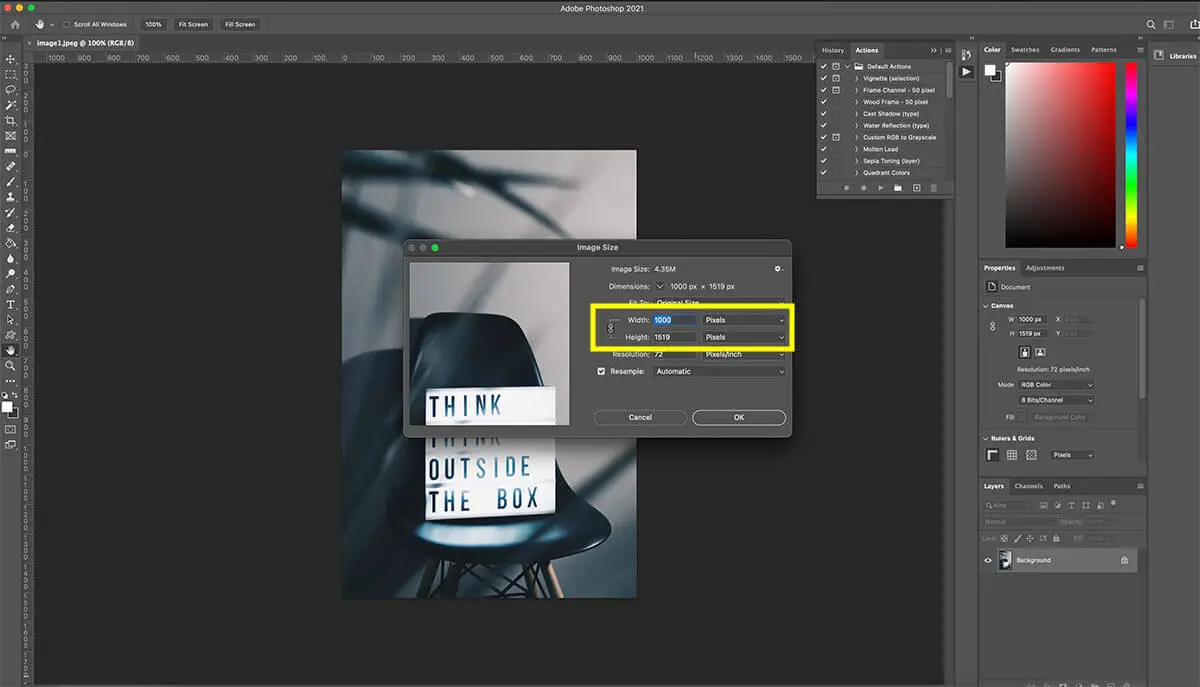Click the hue spectrum slider

[1131, 155]
